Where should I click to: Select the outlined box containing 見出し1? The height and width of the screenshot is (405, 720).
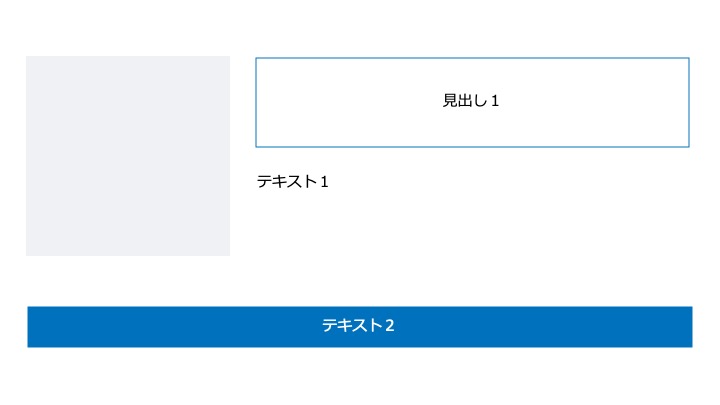[x=472, y=102]
